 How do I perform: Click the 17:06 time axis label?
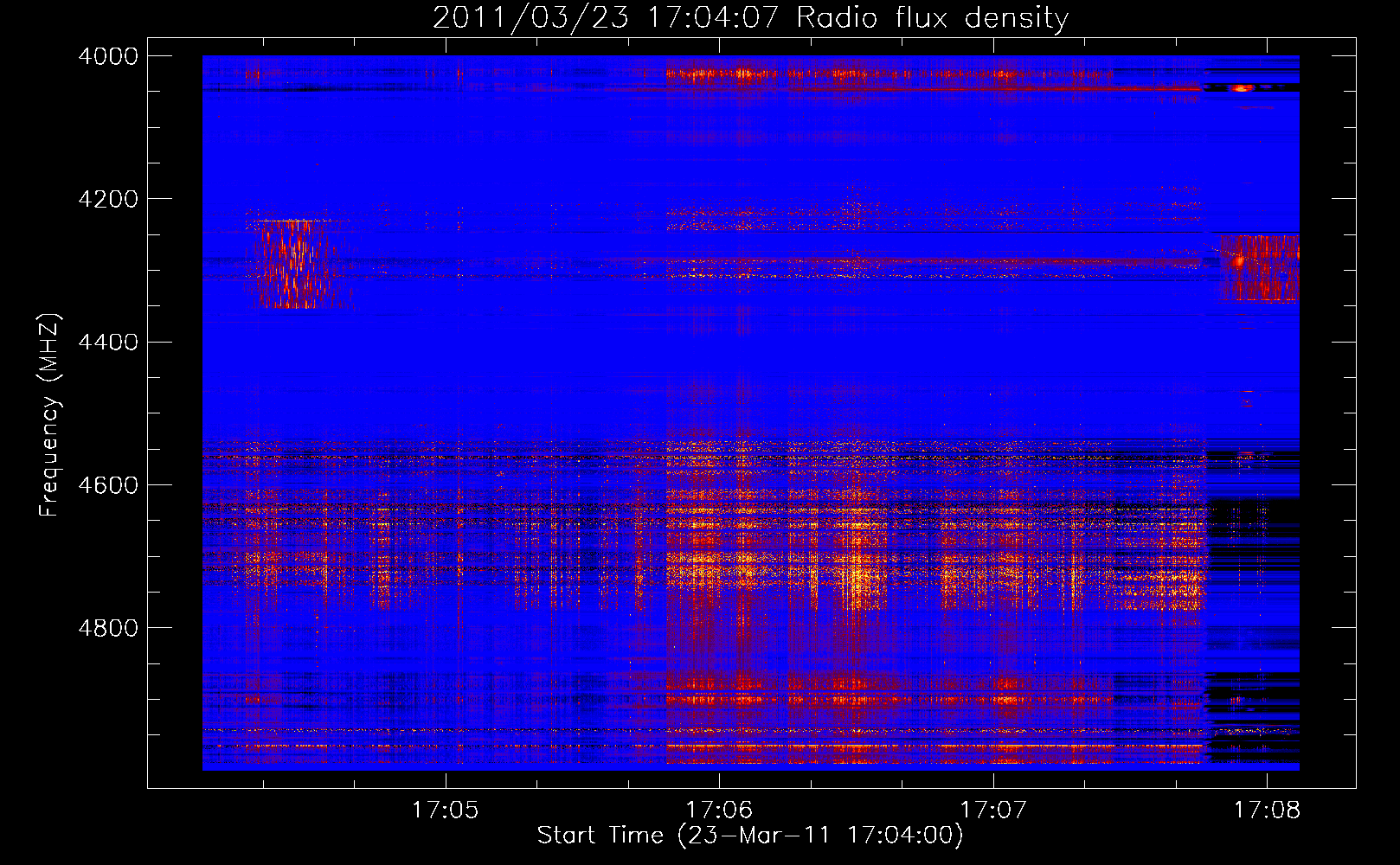719,811
